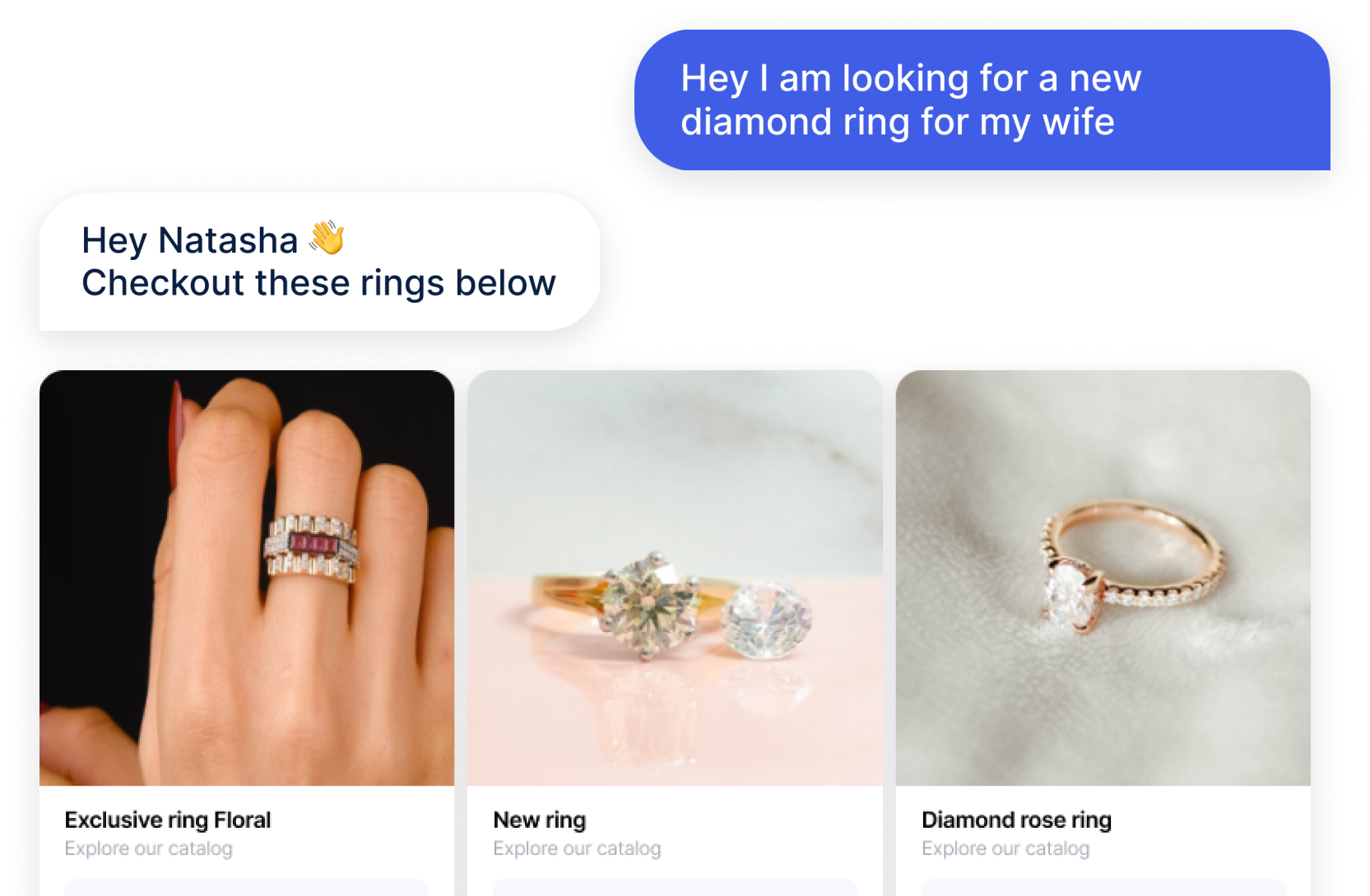Image resolution: width=1370 pixels, height=896 pixels.
Task: Click Explore our catalog under Exclusive ring Floral
Action: click(x=149, y=848)
